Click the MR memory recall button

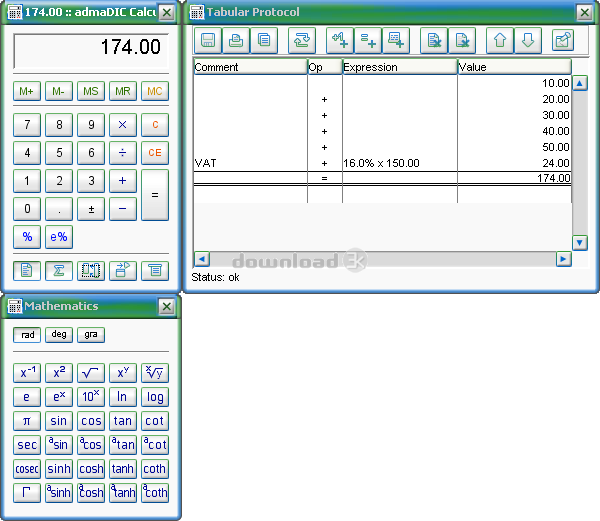(x=123, y=91)
